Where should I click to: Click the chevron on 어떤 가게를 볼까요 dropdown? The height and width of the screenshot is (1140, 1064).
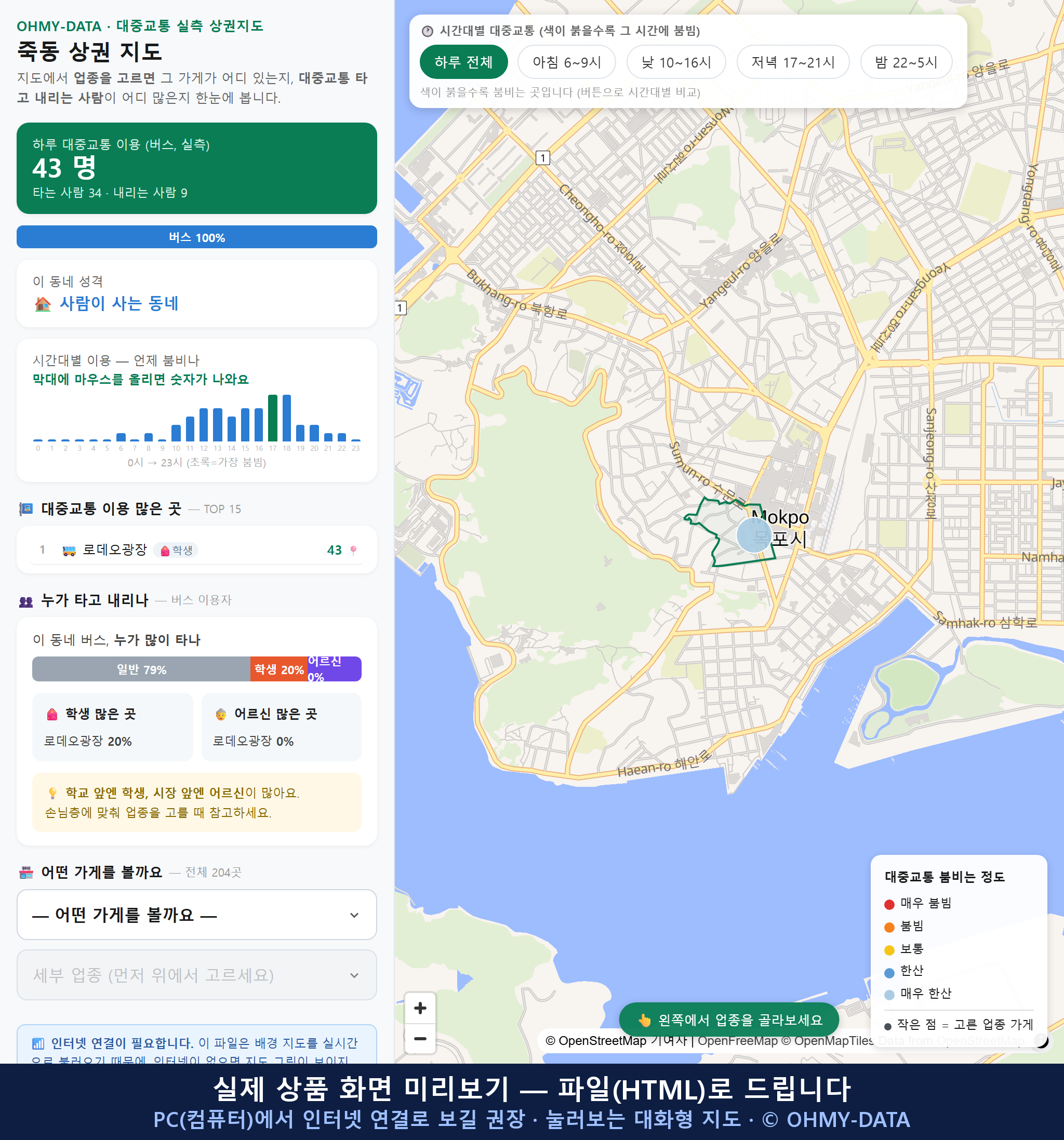[x=354, y=915]
